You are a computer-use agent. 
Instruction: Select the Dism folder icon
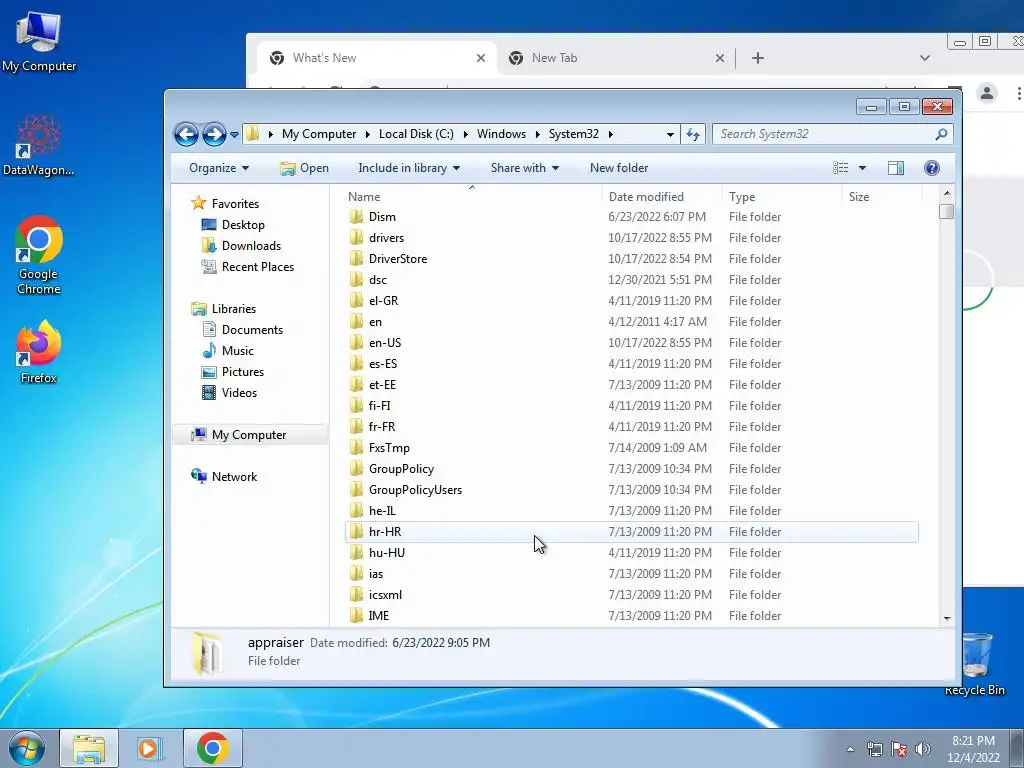(356, 217)
